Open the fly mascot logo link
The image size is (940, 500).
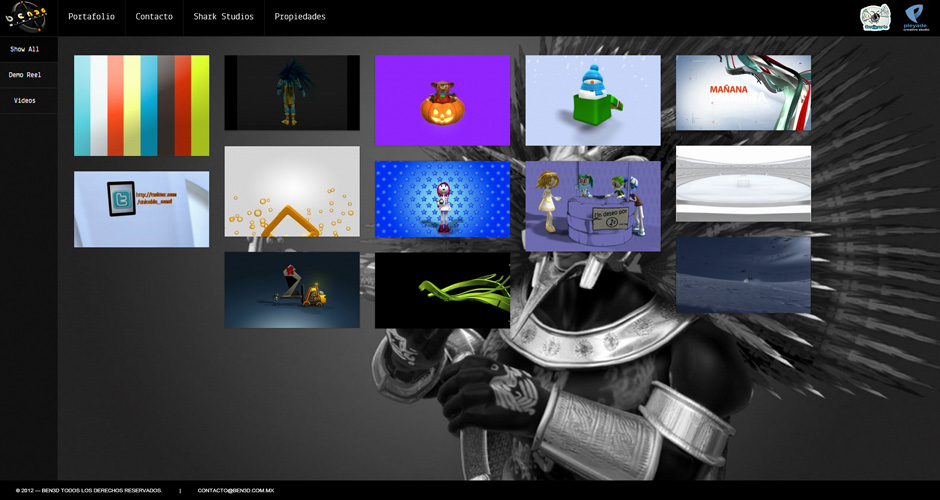[x=875, y=17]
